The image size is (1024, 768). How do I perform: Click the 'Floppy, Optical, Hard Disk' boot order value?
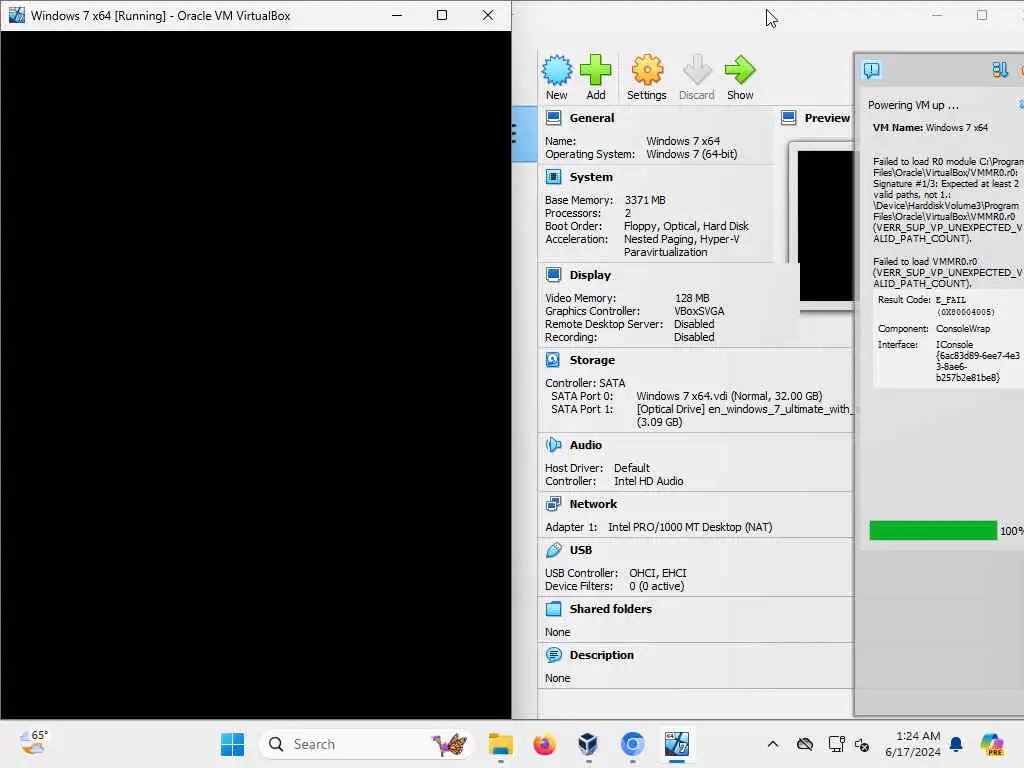pyautogui.click(x=686, y=226)
